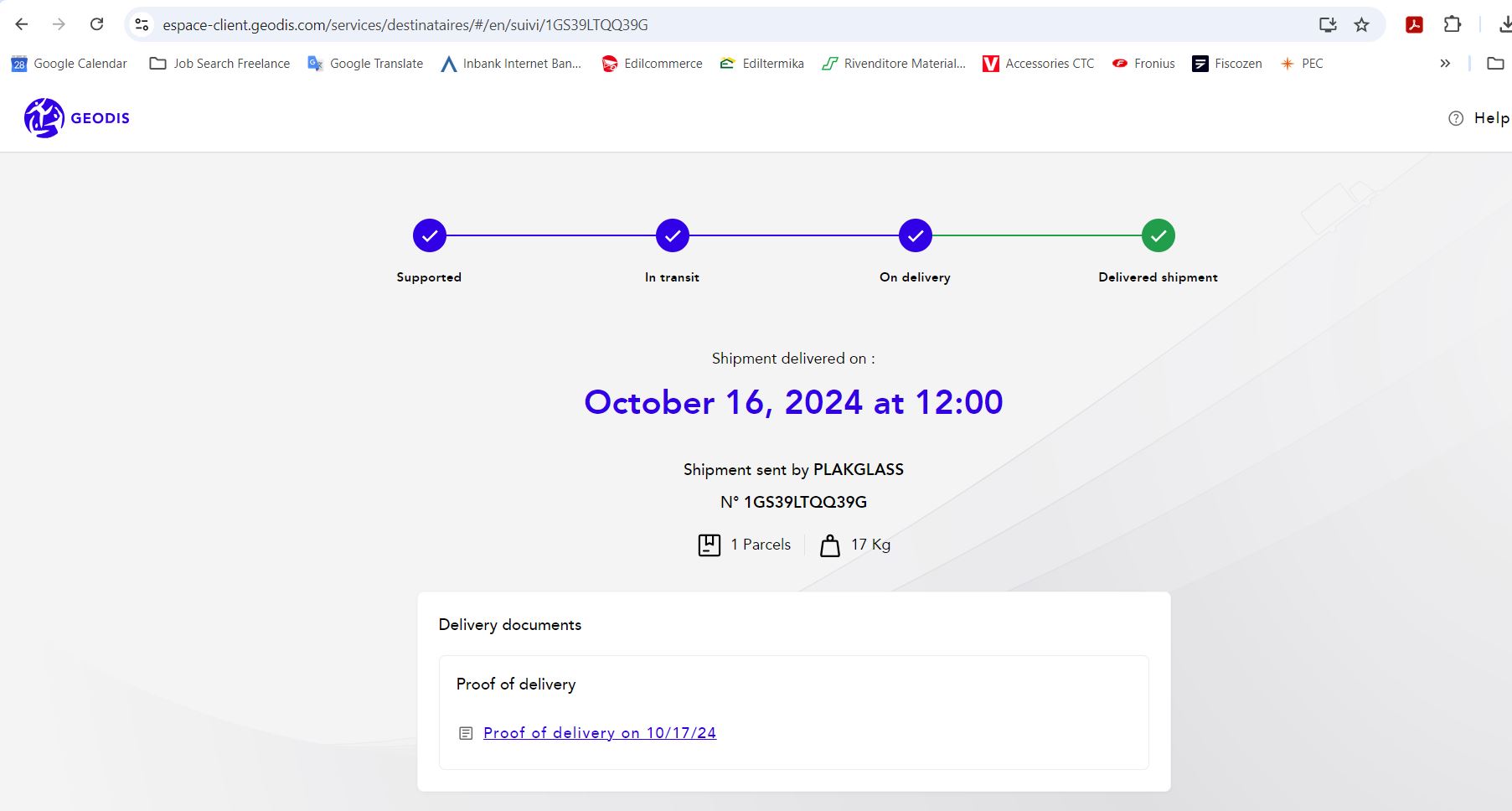Open the all bookmarks folder icon
Viewport: 1512px width, 811px height.
point(1495,64)
